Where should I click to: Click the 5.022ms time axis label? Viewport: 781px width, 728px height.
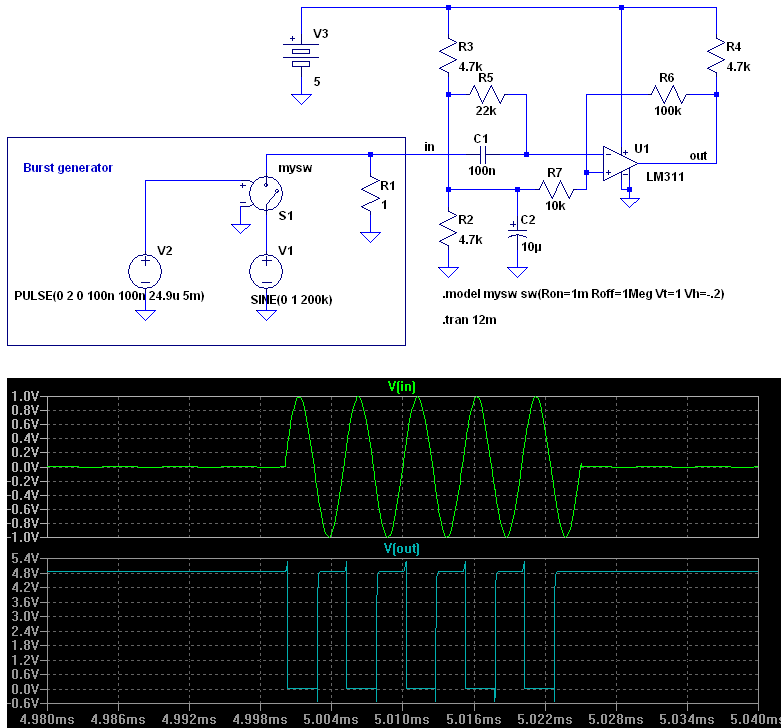[x=545, y=719]
